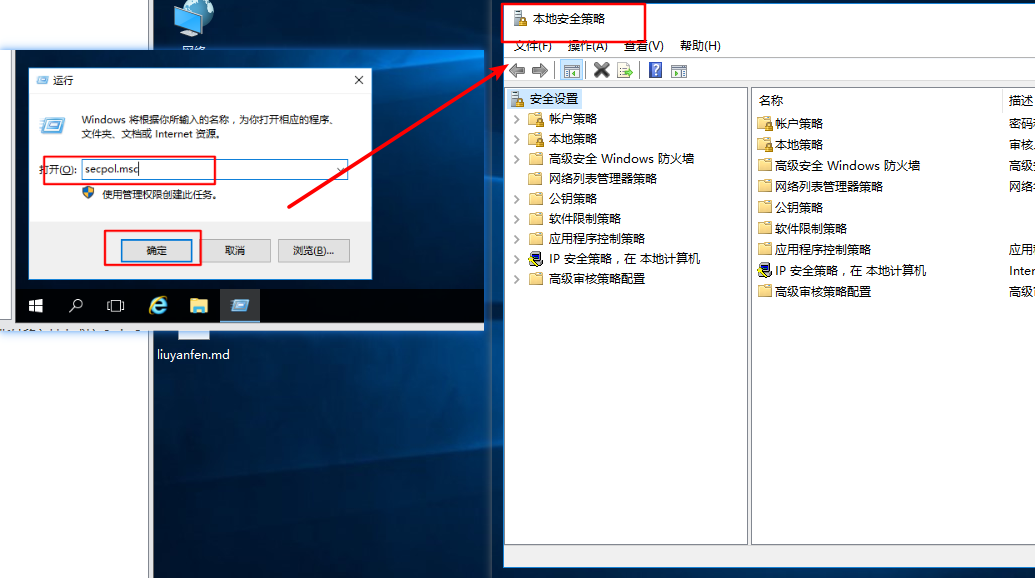The image size is (1035, 578).
Task: Click the 帐户策略 folder icon in the right pane
Action: (765, 123)
